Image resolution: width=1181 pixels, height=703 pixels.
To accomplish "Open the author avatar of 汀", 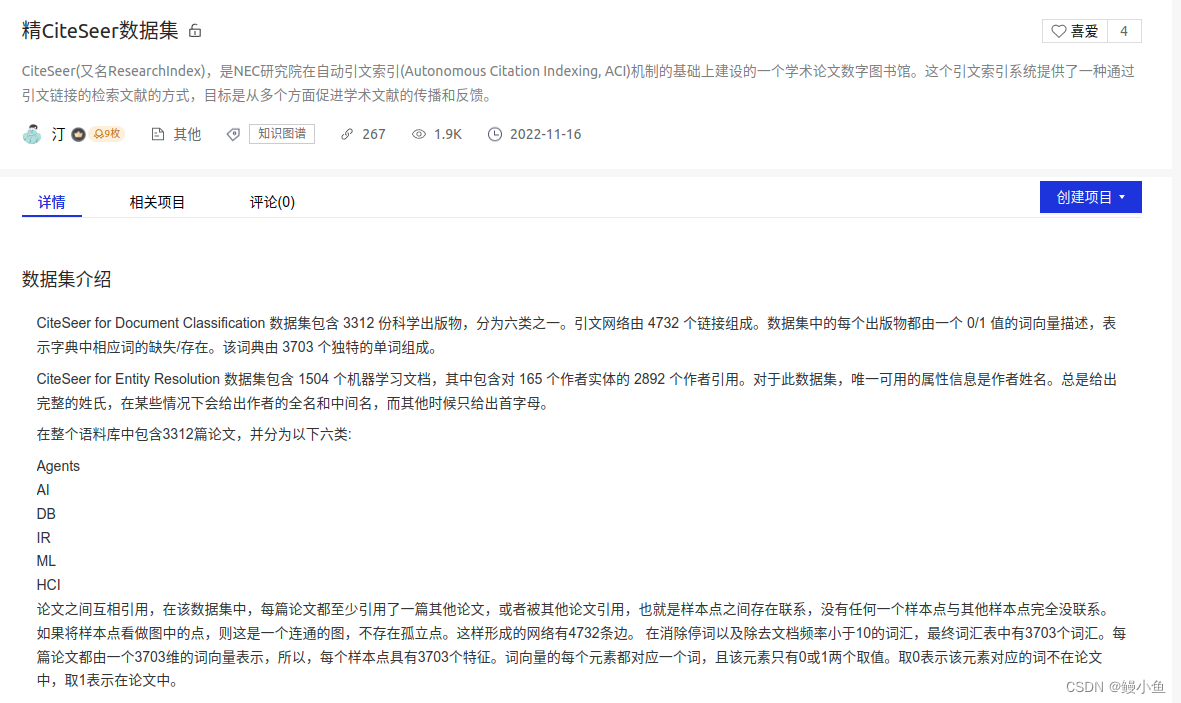I will tap(32, 134).
